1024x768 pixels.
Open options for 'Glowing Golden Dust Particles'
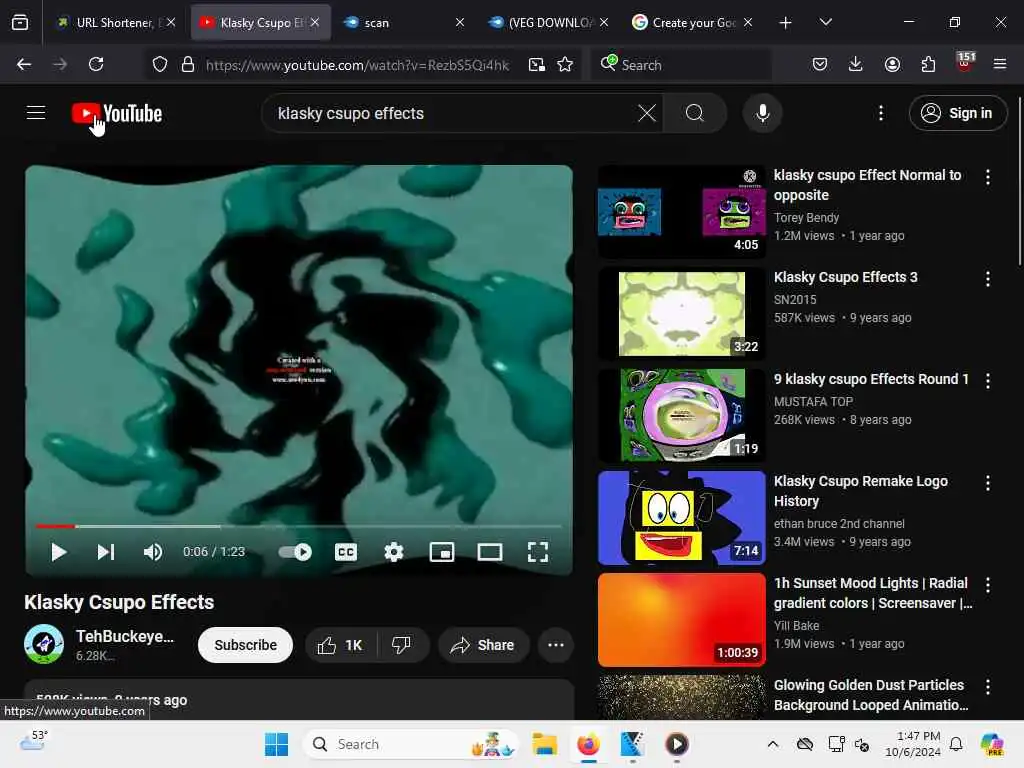tap(987, 687)
